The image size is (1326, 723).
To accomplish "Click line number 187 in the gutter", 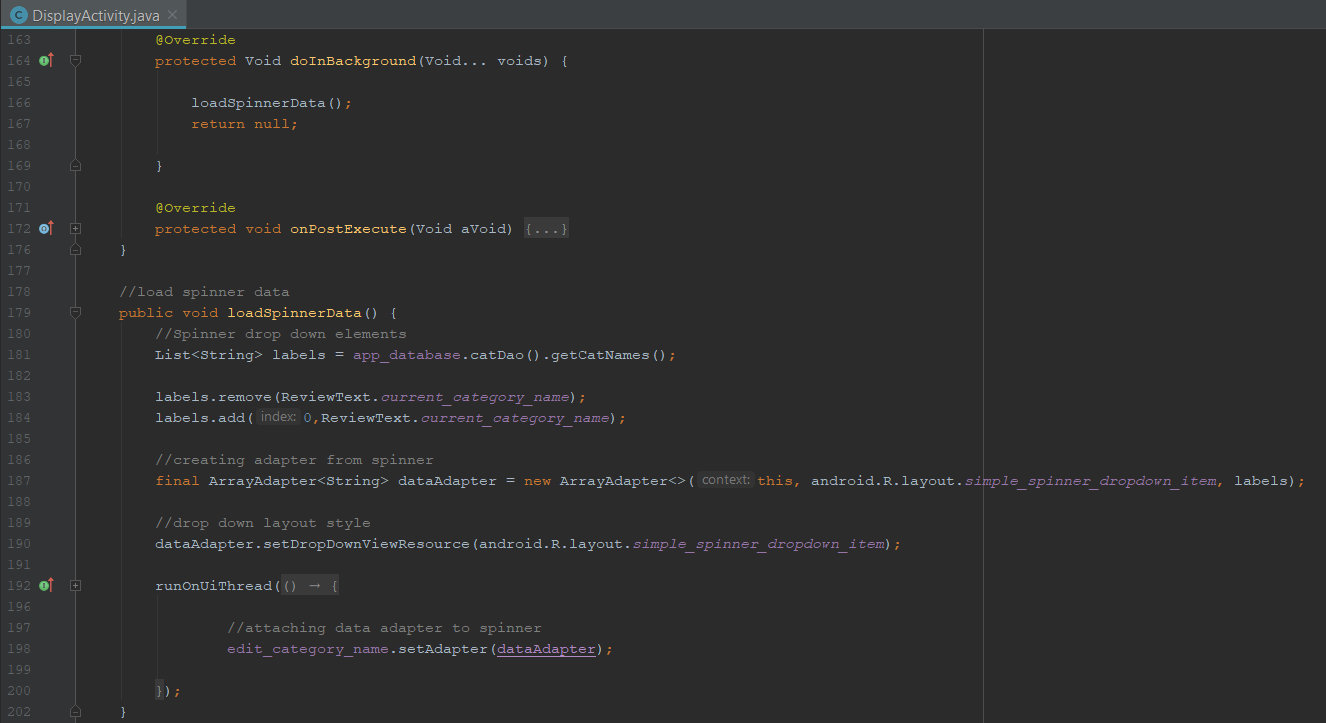I will pos(19,481).
